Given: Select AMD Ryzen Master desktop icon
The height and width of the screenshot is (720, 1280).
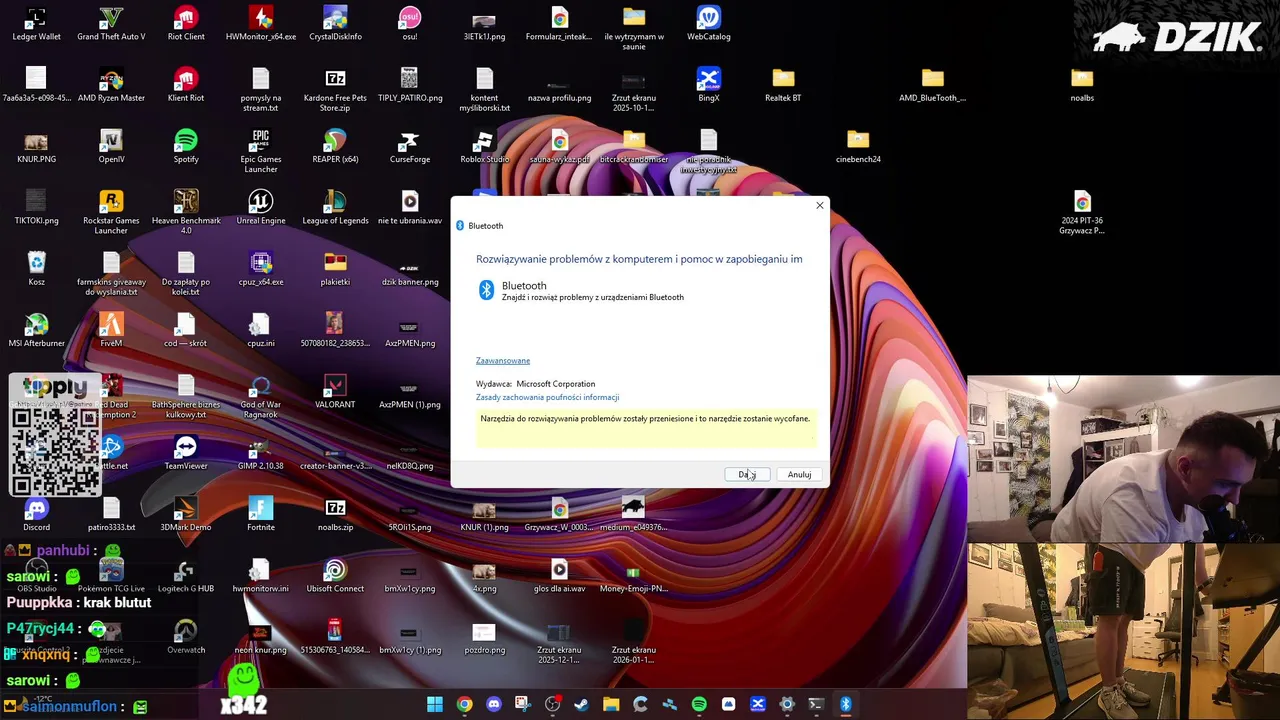Looking at the screenshot, I should (111, 86).
